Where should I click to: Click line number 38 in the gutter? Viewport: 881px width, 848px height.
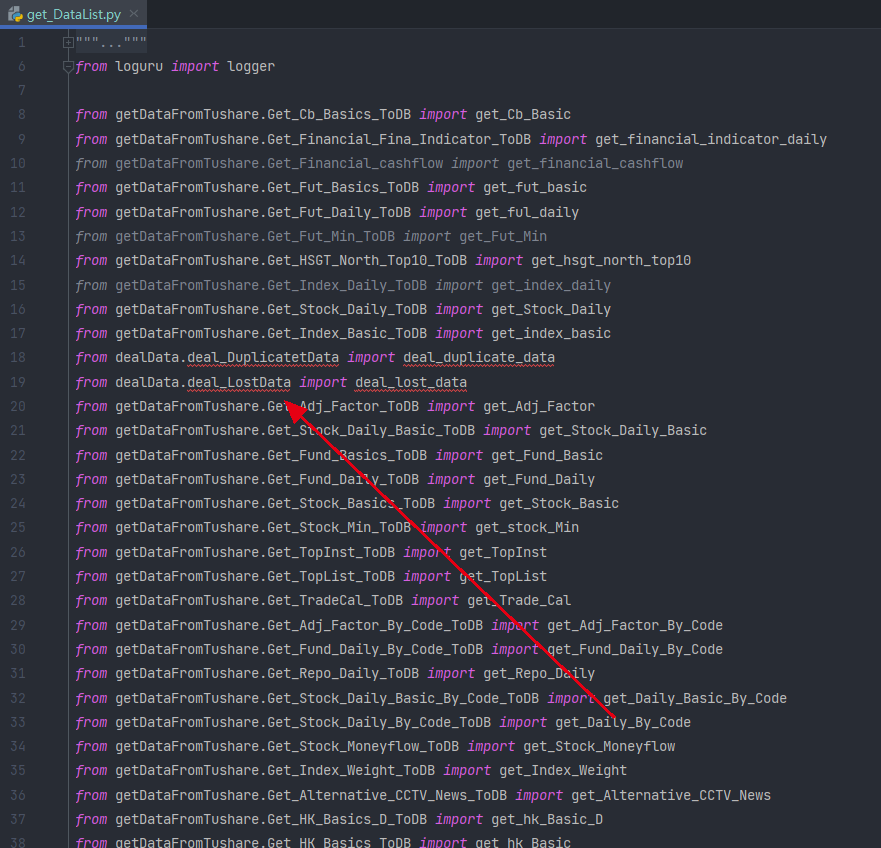21,843
